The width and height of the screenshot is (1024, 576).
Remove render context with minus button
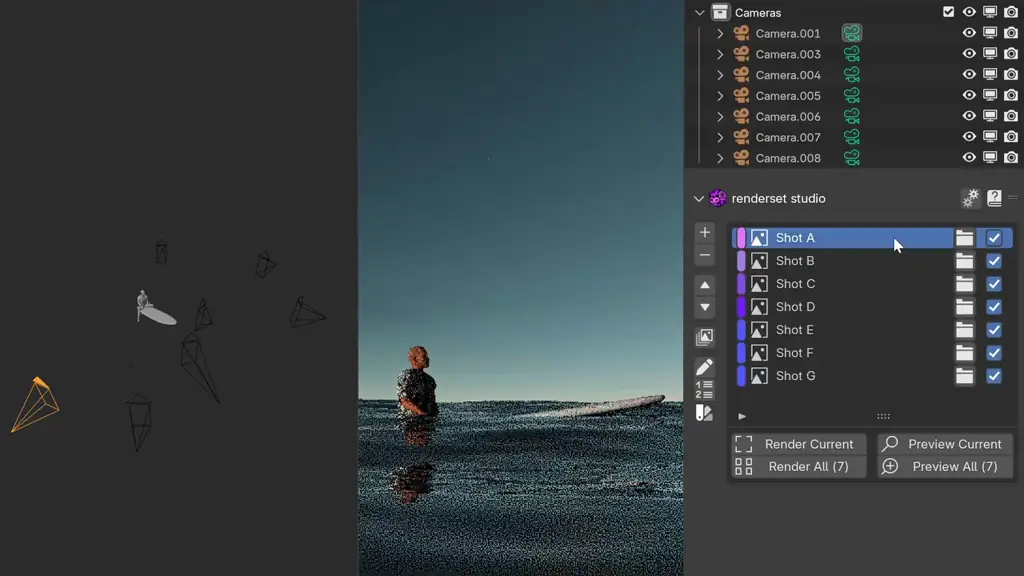pos(705,255)
